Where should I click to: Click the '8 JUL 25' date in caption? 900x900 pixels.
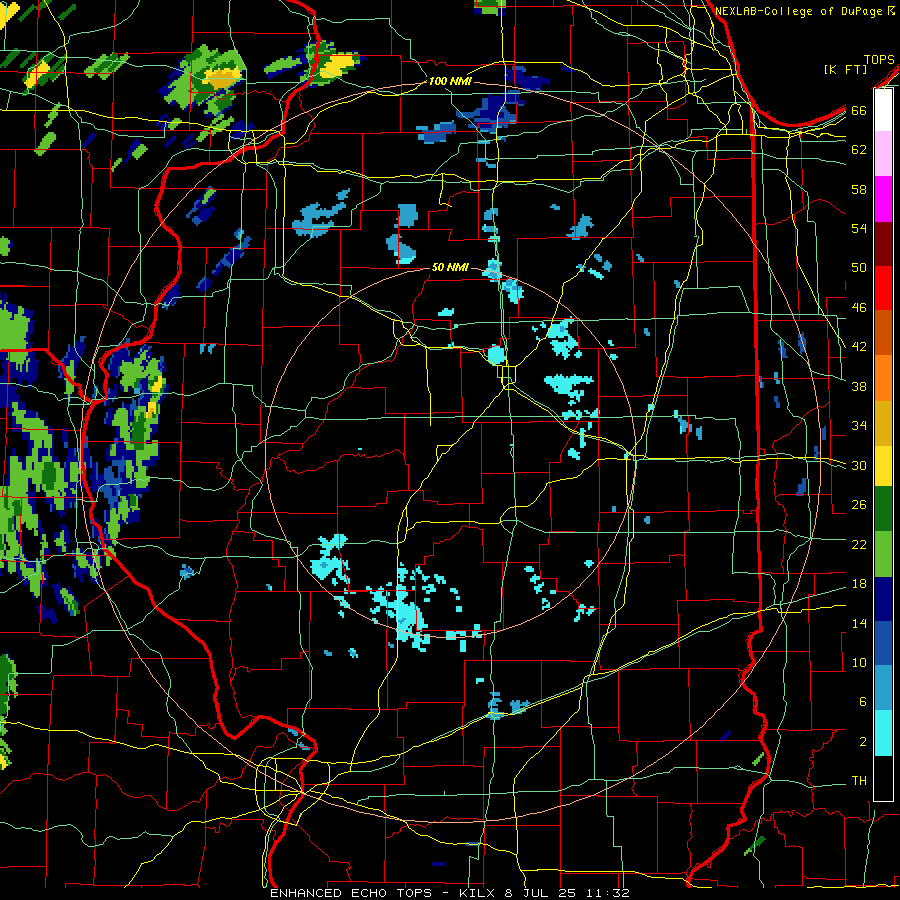coord(542,893)
